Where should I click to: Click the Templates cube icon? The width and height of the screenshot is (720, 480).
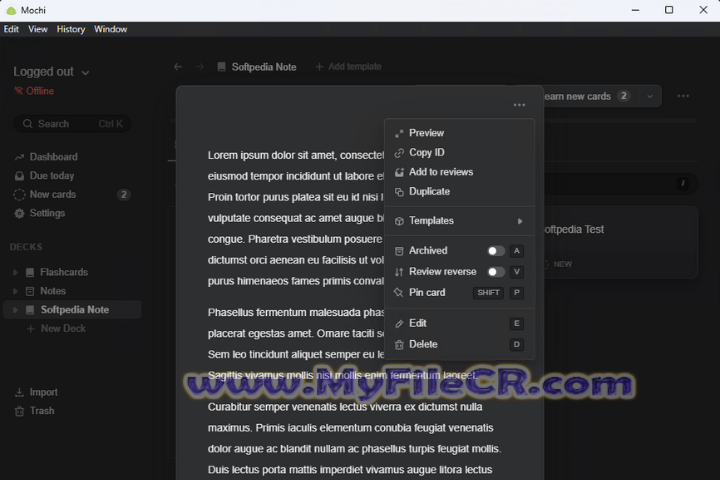[x=399, y=221]
